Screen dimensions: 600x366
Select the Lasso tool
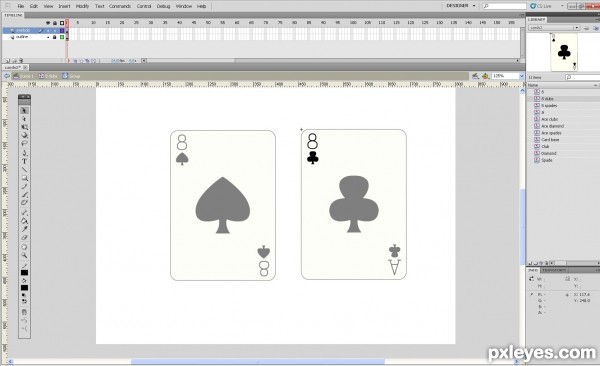coord(24,144)
